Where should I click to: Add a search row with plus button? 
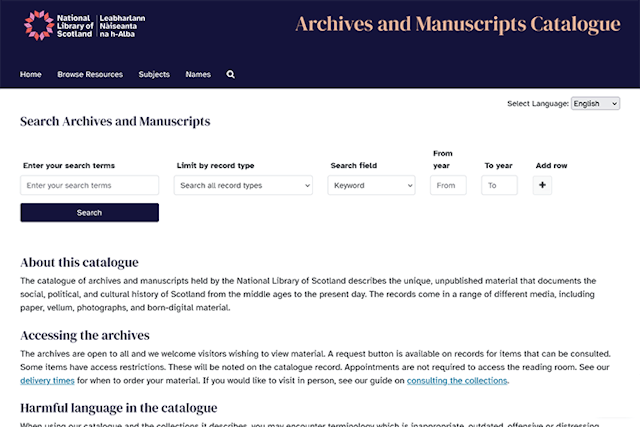542,185
